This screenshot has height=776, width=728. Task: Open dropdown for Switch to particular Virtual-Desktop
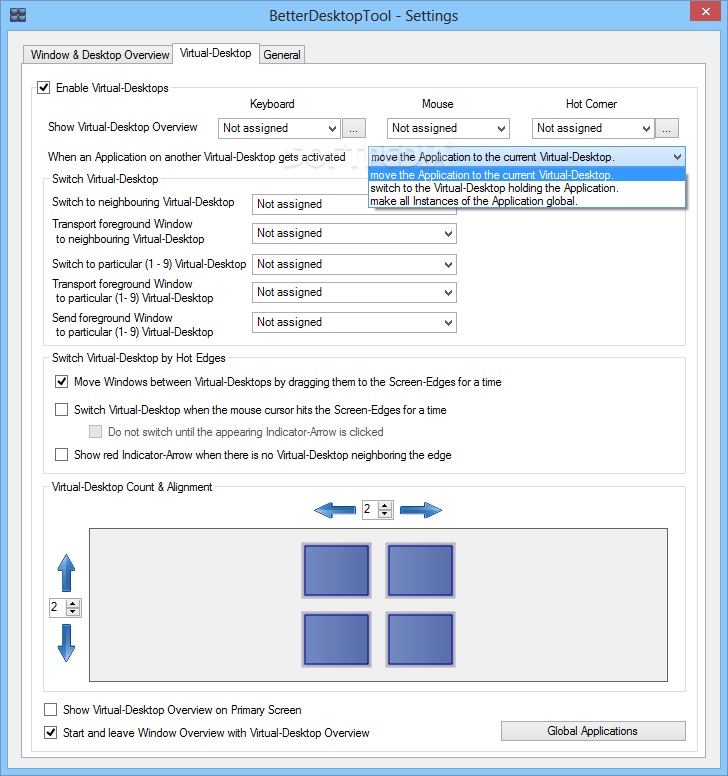pos(354,264)
